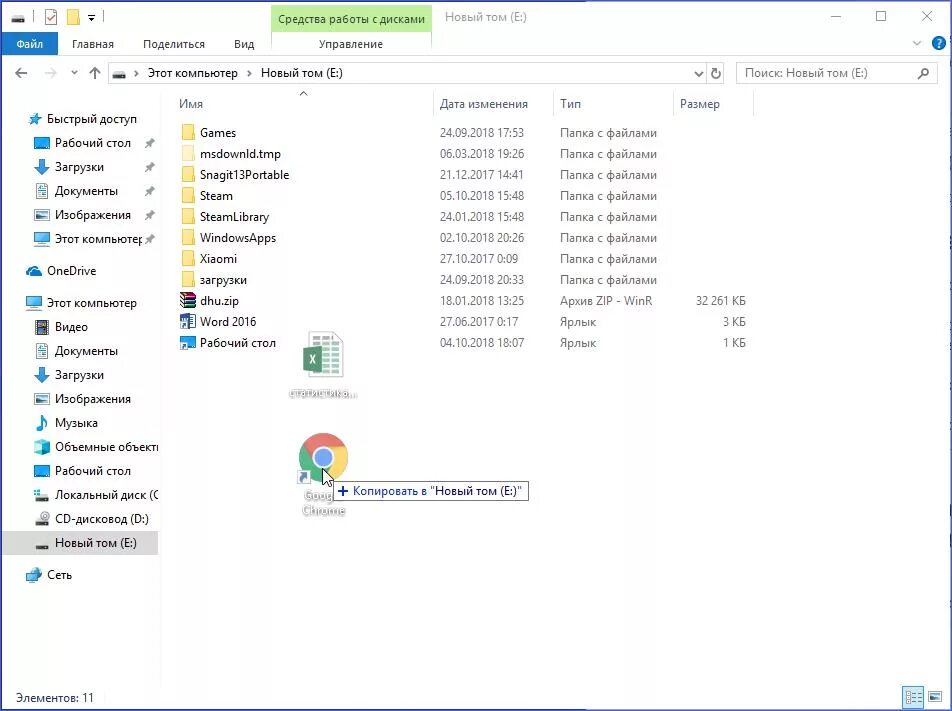
Task: Click the back navigation arrow
Action: [21, 73]
